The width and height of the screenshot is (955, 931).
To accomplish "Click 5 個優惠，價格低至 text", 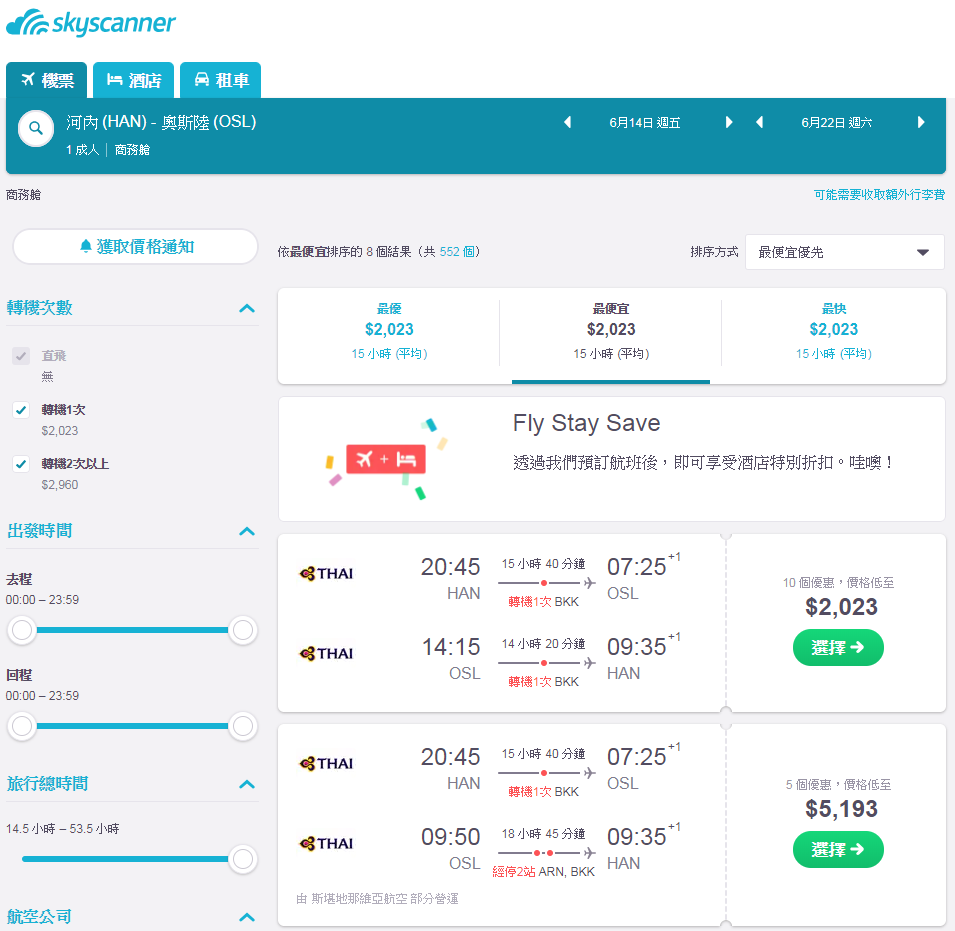I will [839, 784].
